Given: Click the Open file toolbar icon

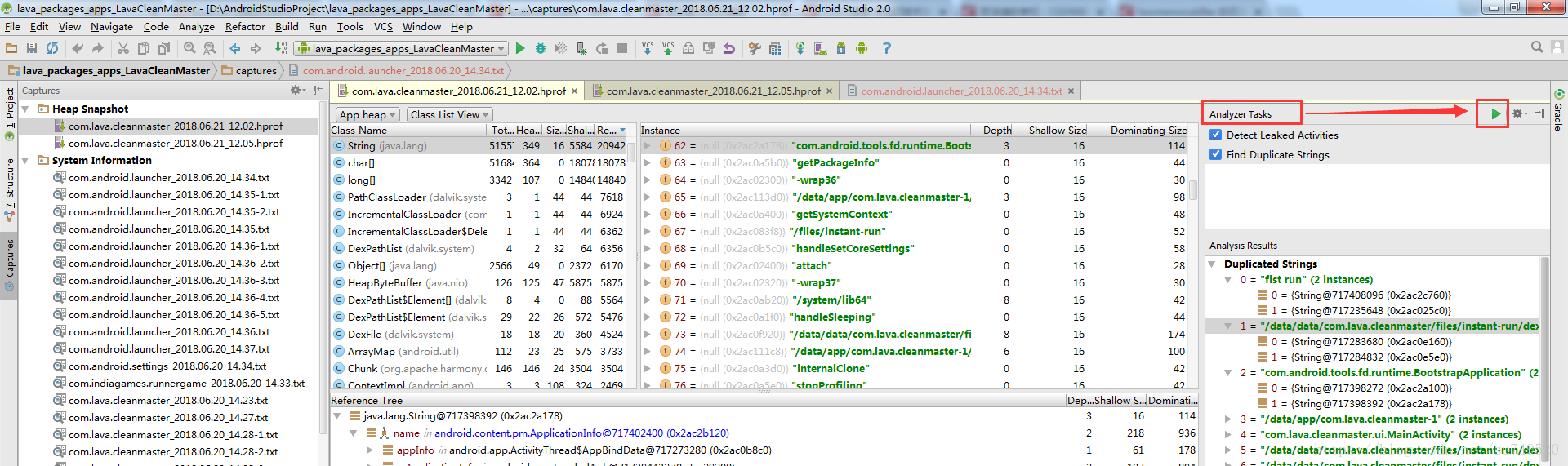Looking at the screenshot, I should 11,48.
